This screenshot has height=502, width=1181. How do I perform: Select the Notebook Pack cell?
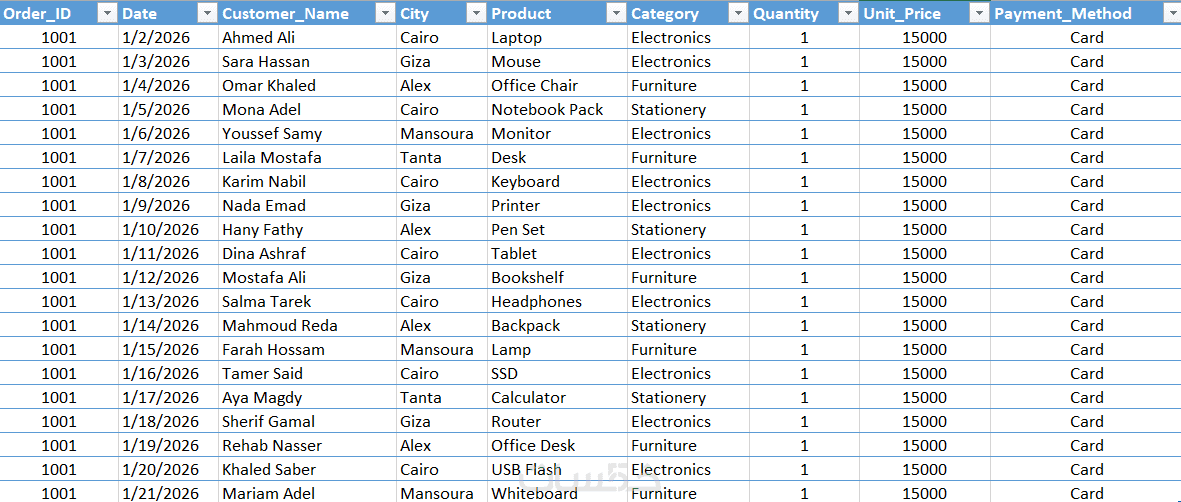click(x=547, y=110)
